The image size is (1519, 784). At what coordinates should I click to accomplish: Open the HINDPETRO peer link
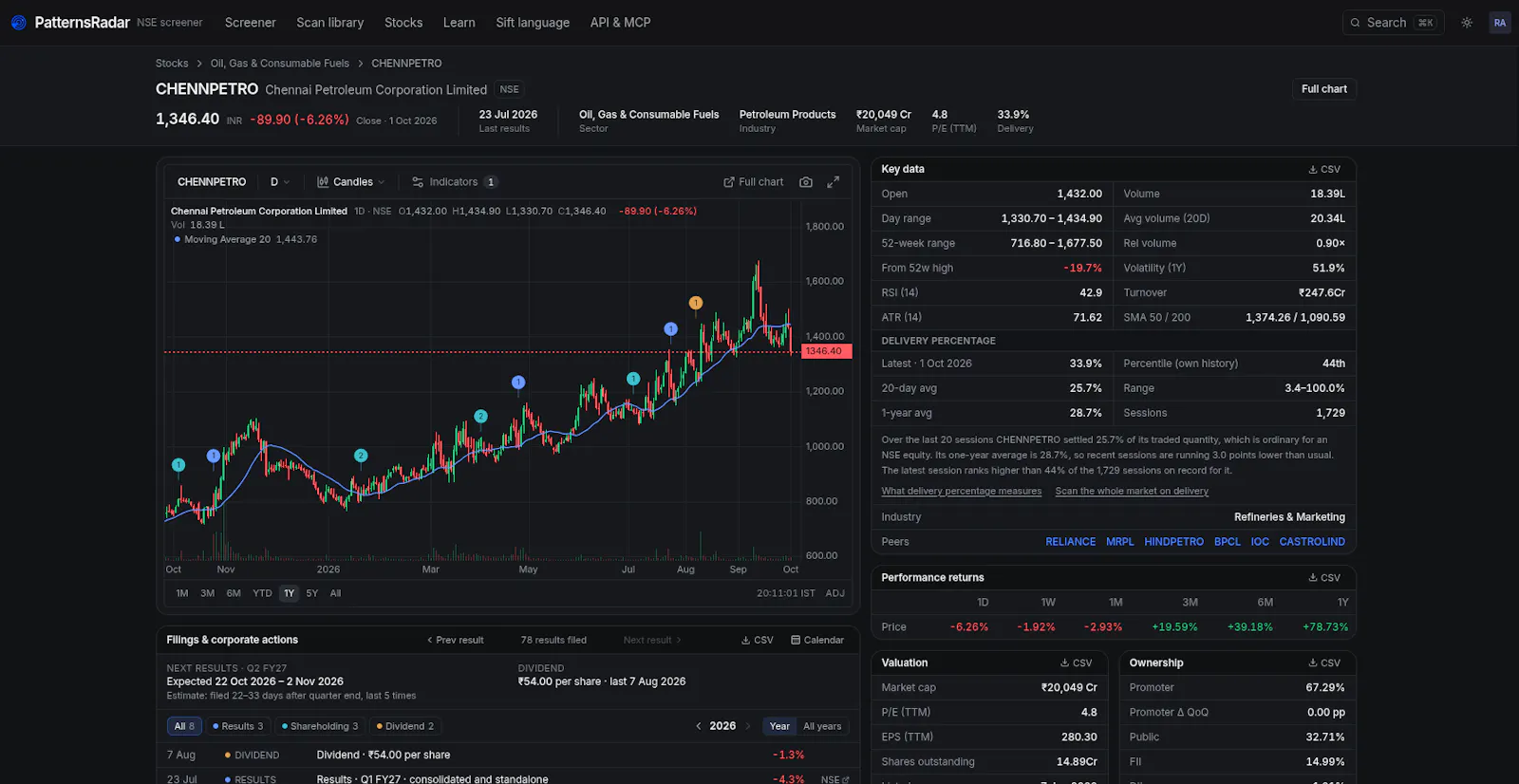[x=1173, y=542]
